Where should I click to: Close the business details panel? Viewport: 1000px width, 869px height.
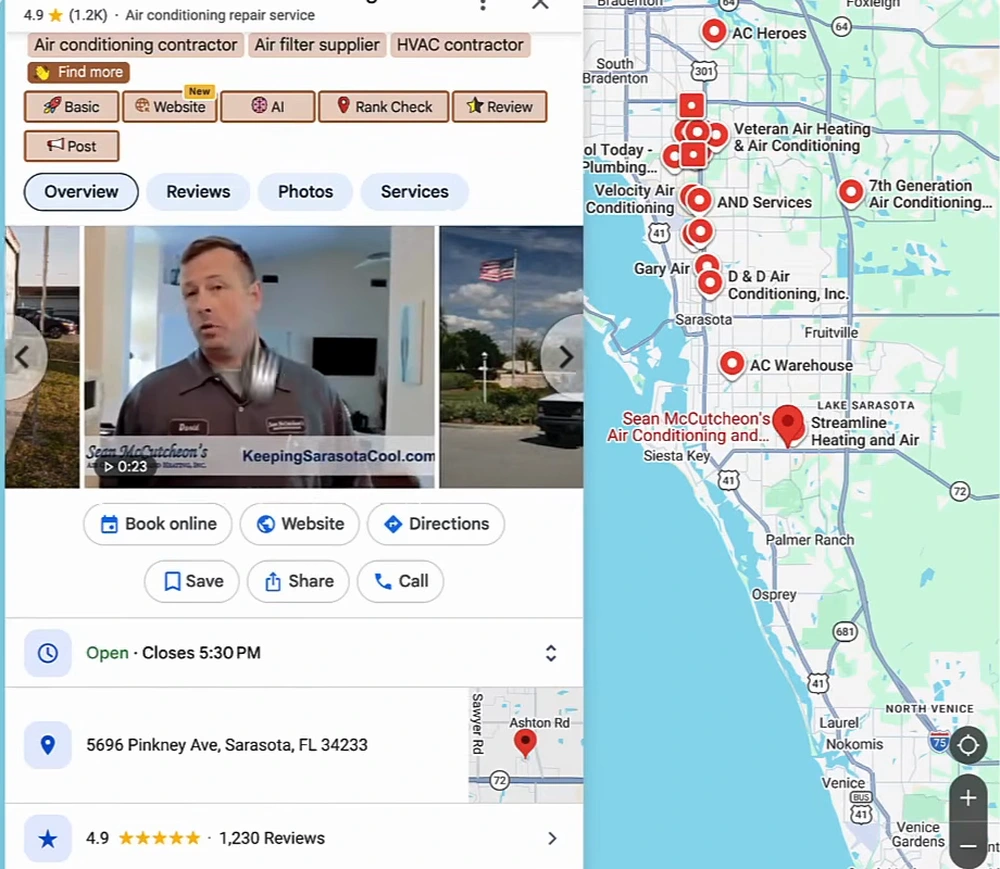[x=540, y=4]
